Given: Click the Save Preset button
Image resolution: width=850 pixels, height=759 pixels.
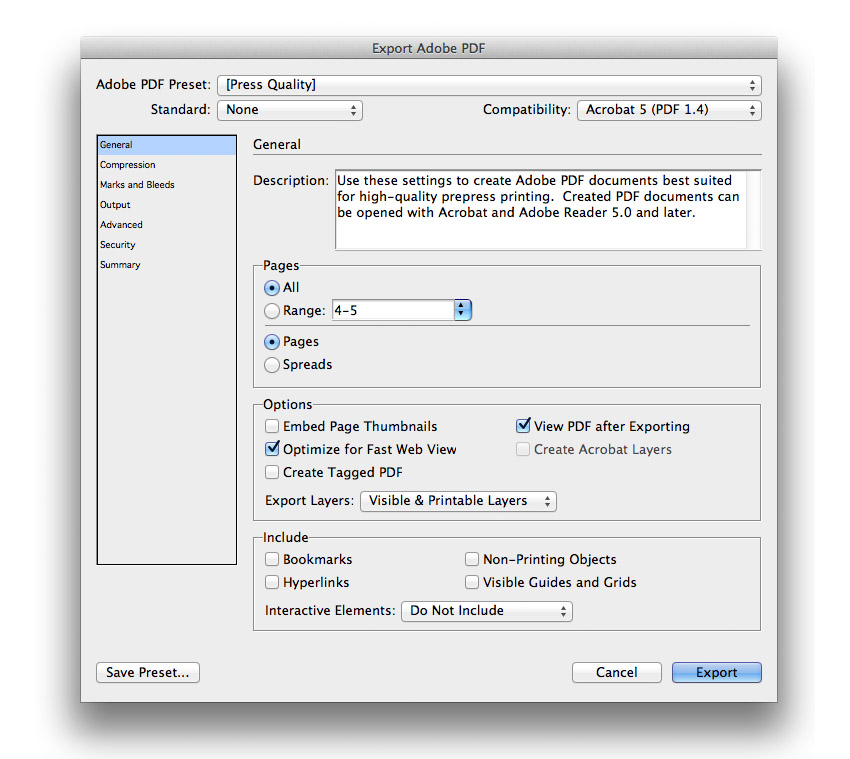Looking at the screenshot, I should click(x=148, y=673).
